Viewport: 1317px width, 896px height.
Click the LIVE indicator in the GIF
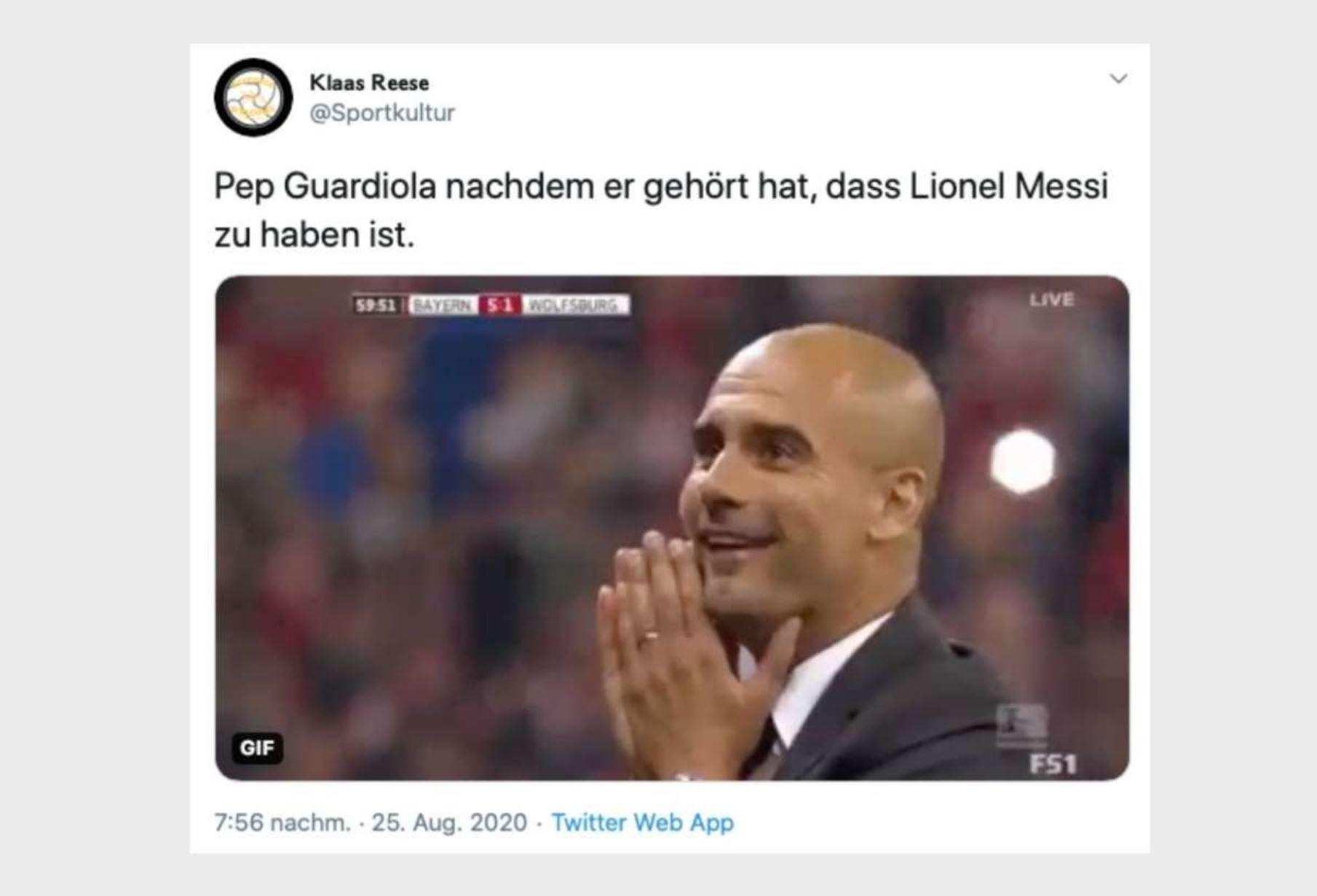coord(1051,299)
